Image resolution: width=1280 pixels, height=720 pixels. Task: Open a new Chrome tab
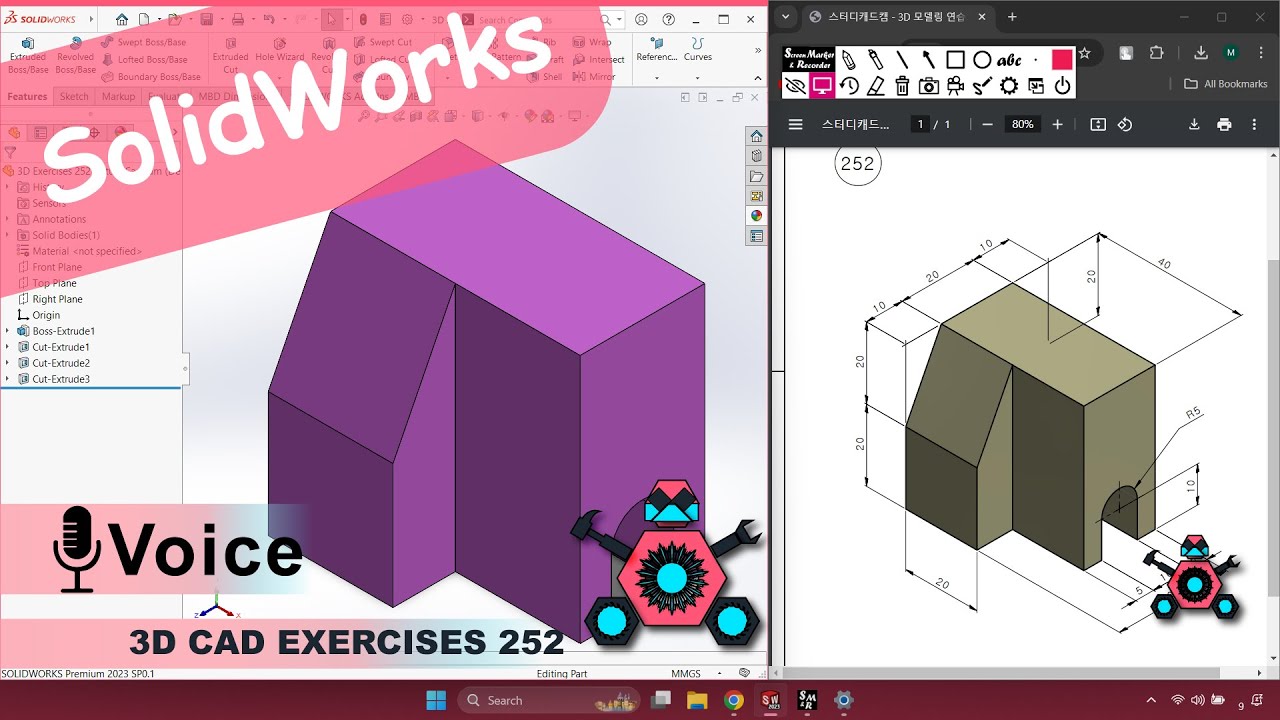(x=1012, y=17)
